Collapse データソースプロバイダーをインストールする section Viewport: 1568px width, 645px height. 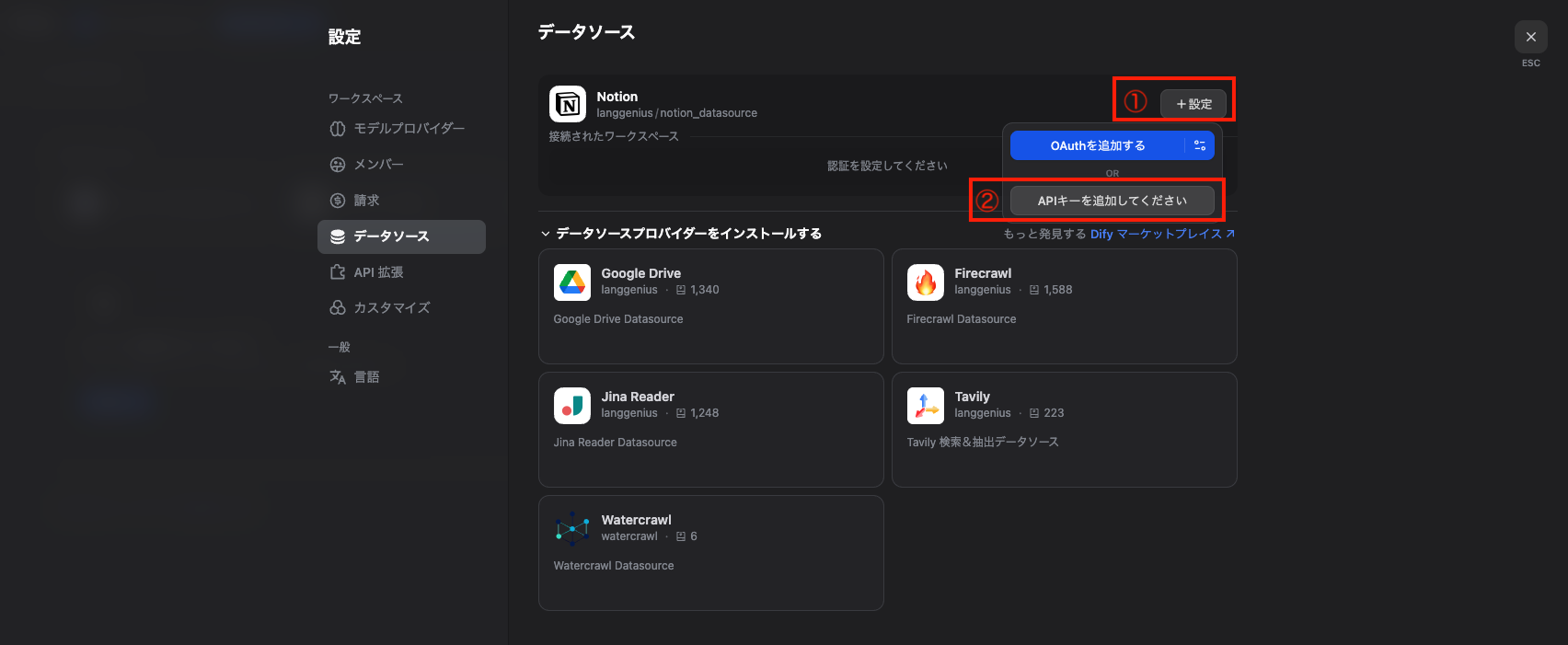[681, 234]
